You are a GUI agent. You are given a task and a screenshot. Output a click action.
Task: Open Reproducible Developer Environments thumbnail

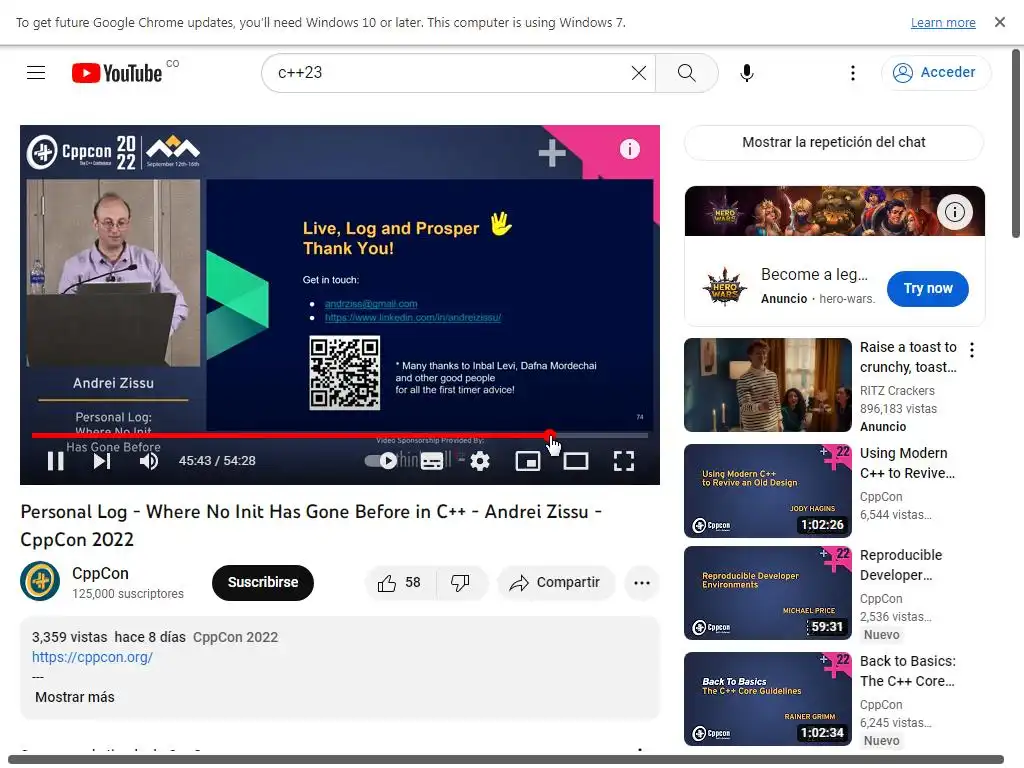coord(767,592)
